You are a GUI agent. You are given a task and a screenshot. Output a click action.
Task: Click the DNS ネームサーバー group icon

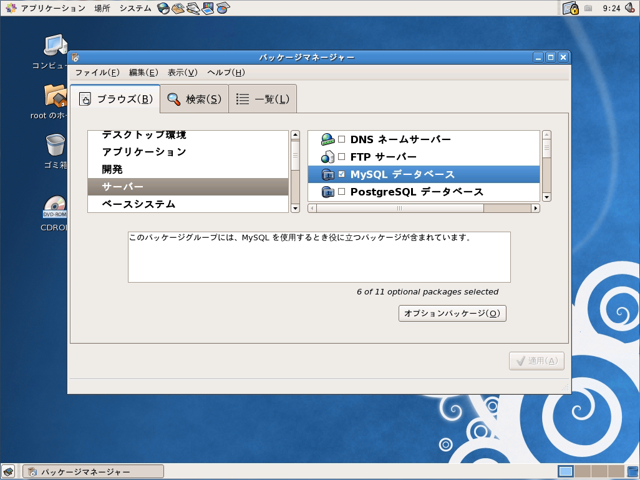coord(327,140)
